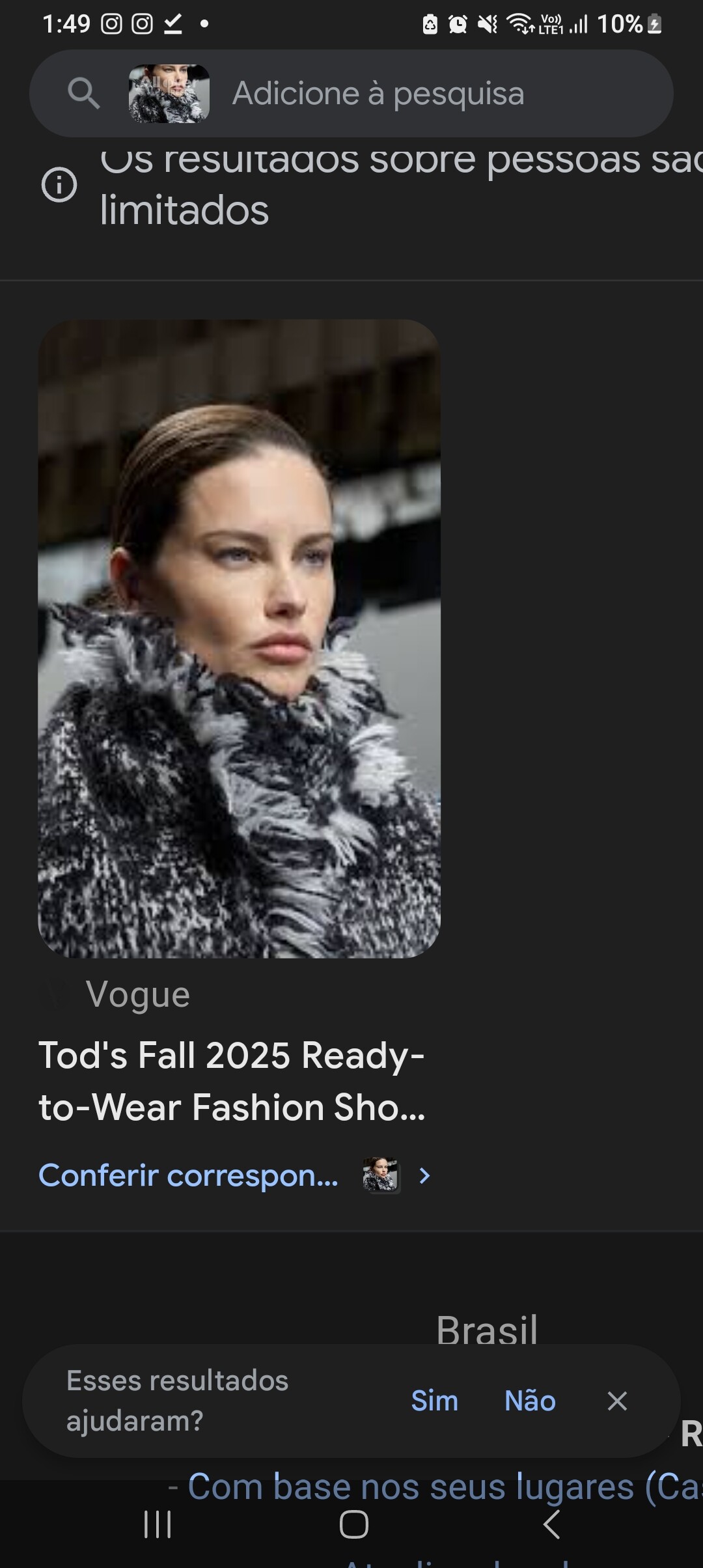Viewport: 703px width, 1568px height.
Task: Tap Android home navigation button
Action: click(x=354, y=1524)
